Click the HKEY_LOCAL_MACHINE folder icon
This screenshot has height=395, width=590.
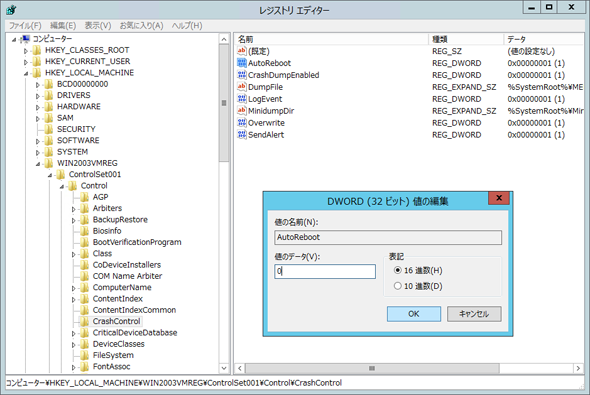pyautogui.click(x=37, y=73)
